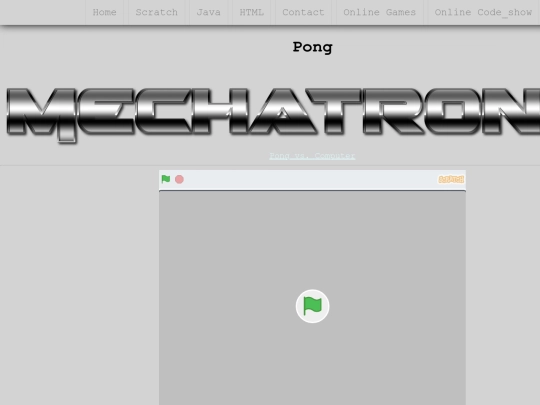
Task: Click the Pong page heading
Action: pyautogui.click(x=312, y=47)
